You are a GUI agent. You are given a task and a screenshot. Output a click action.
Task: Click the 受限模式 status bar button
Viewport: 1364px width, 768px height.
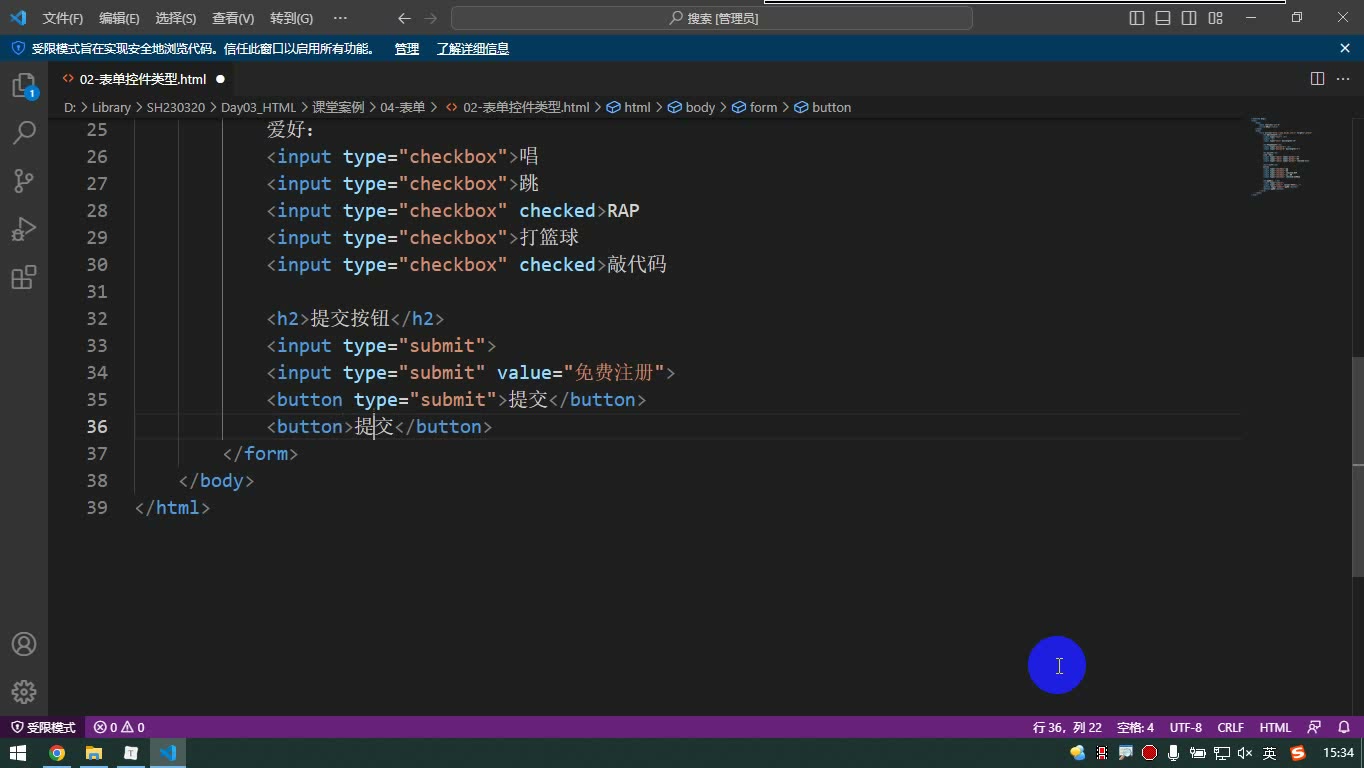[43, 727]
